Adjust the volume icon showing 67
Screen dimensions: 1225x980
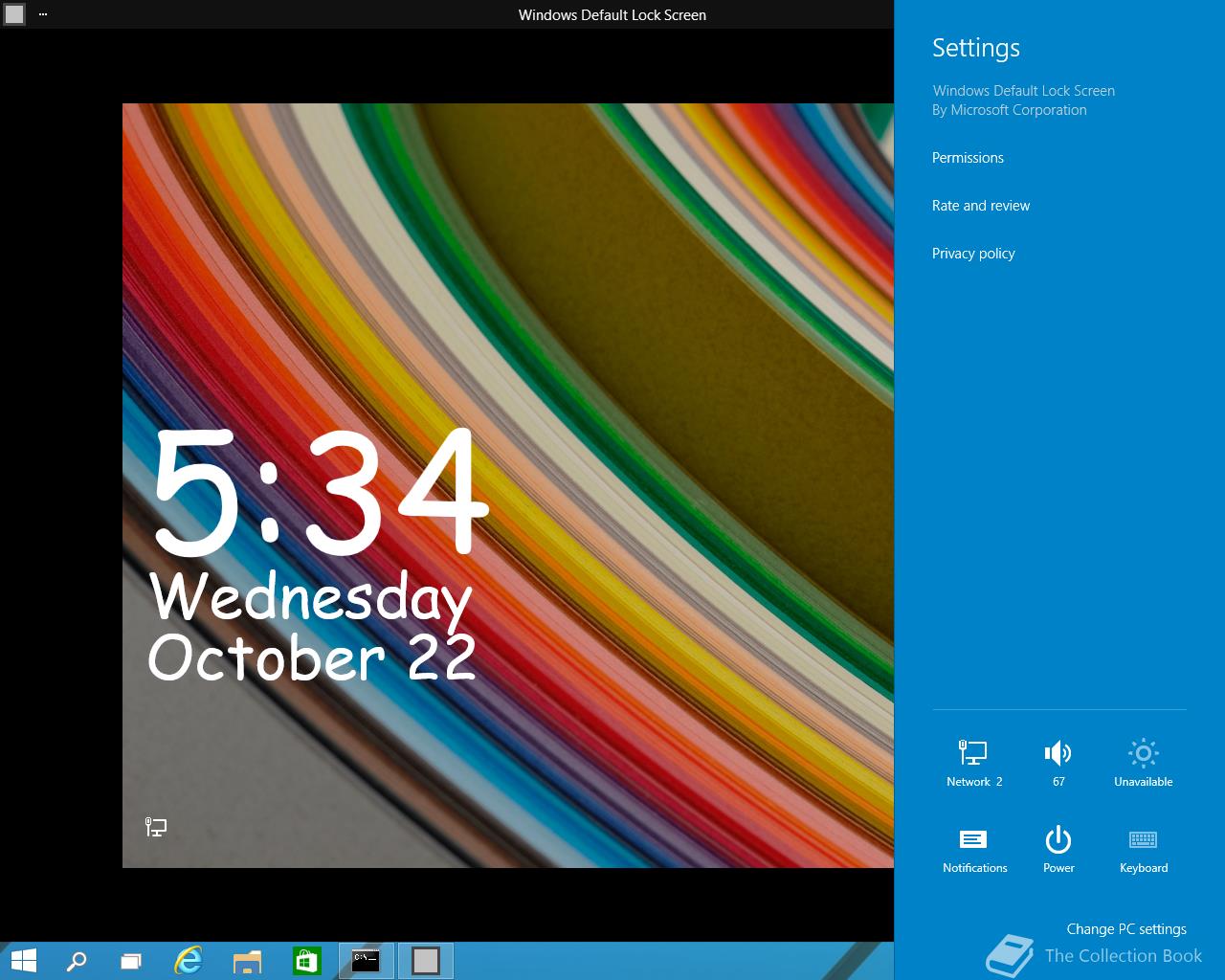point(1058,762)
